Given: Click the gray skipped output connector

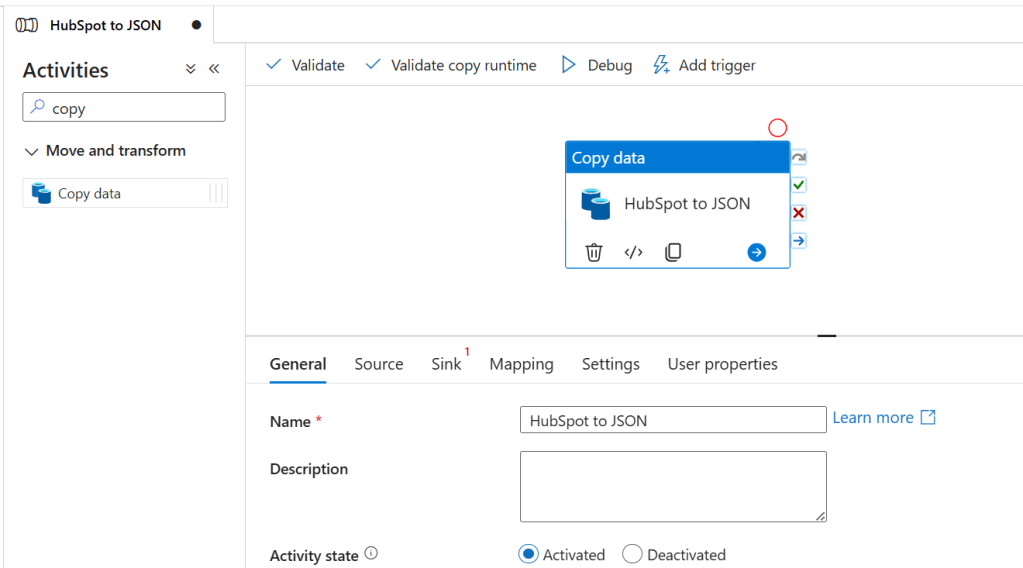Looking at the screenshot, I should 798,158.
